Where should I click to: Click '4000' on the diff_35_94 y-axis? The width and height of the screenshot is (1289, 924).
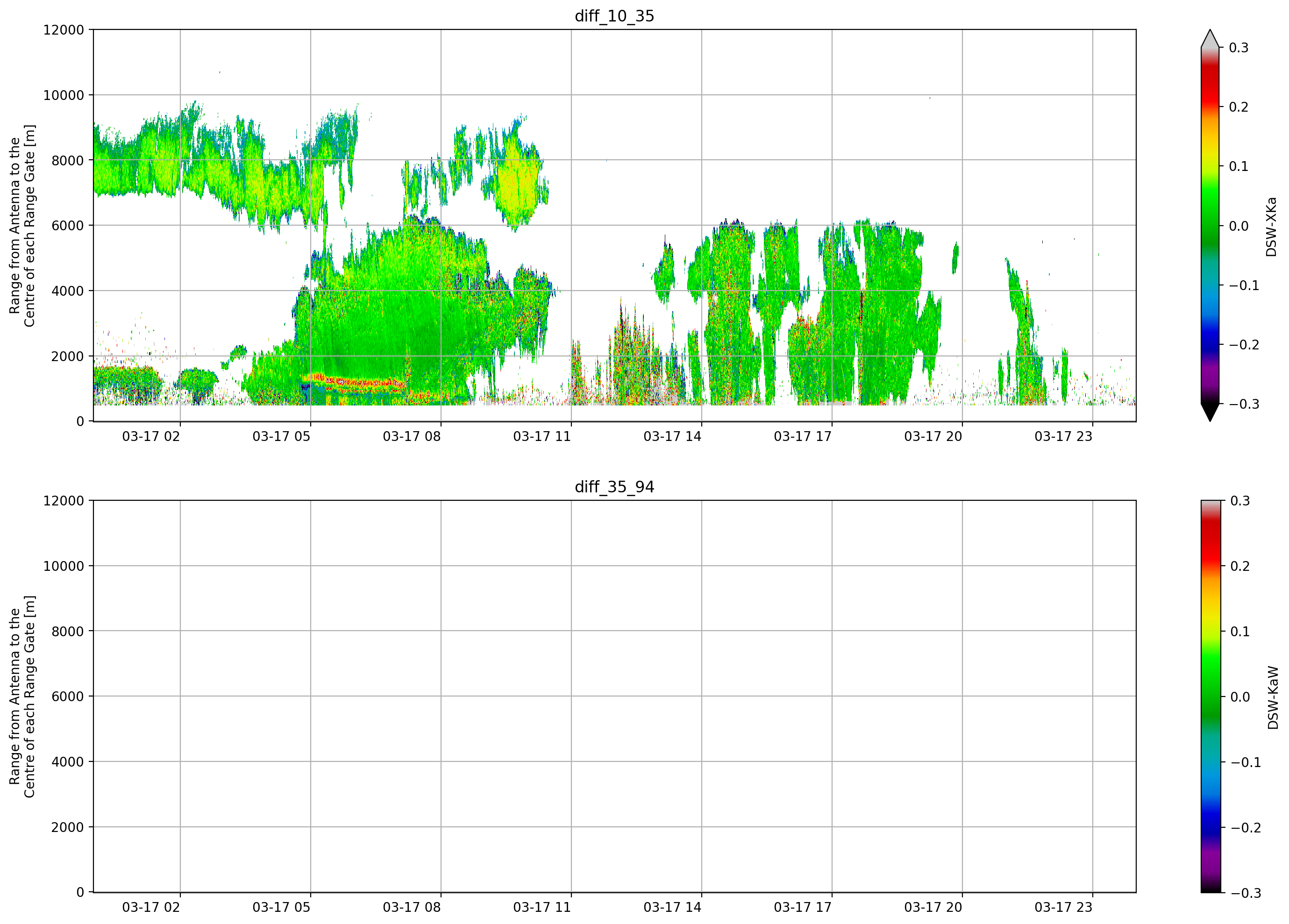(68, 762)
